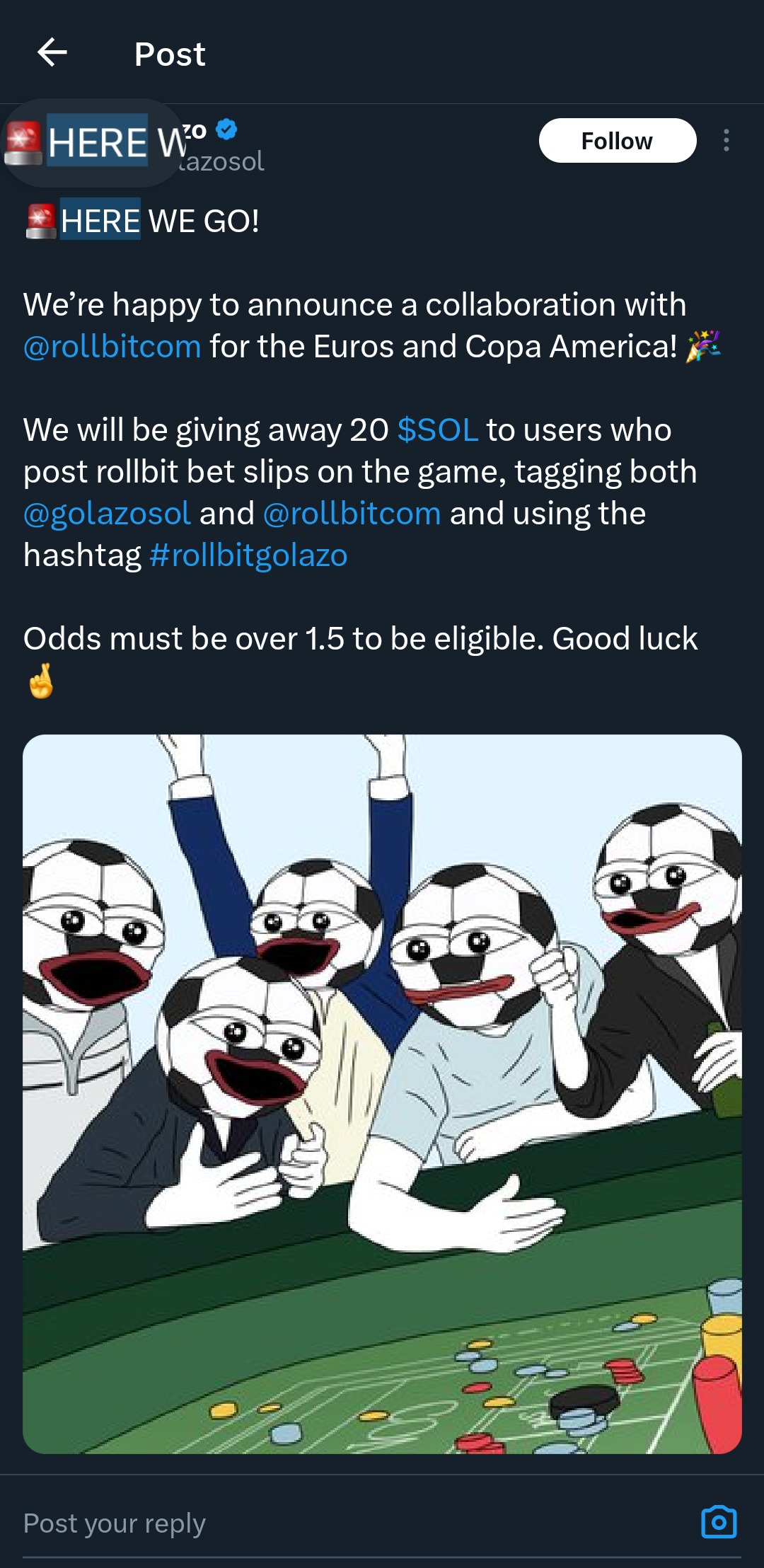Click the highlighted word HERE in post
This screenshot has width=764, height=1568.
pos(100,221)
